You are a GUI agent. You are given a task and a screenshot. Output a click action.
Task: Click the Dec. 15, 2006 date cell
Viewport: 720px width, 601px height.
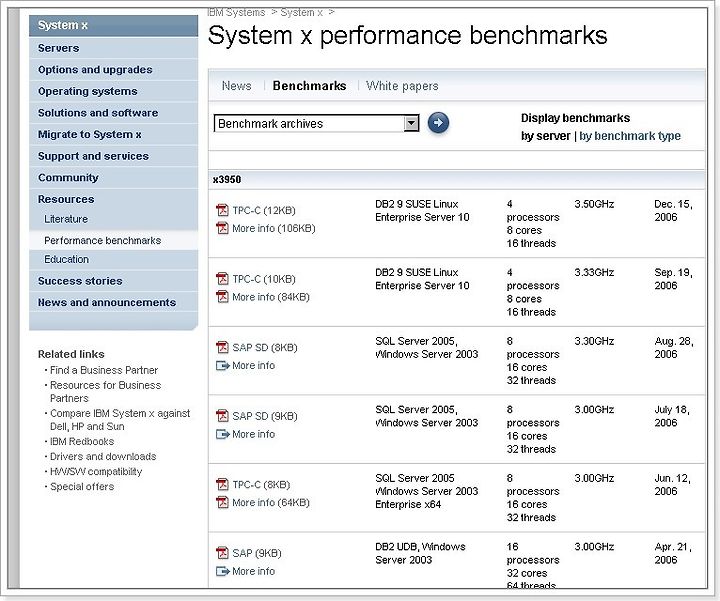click(x=673, y=211)
